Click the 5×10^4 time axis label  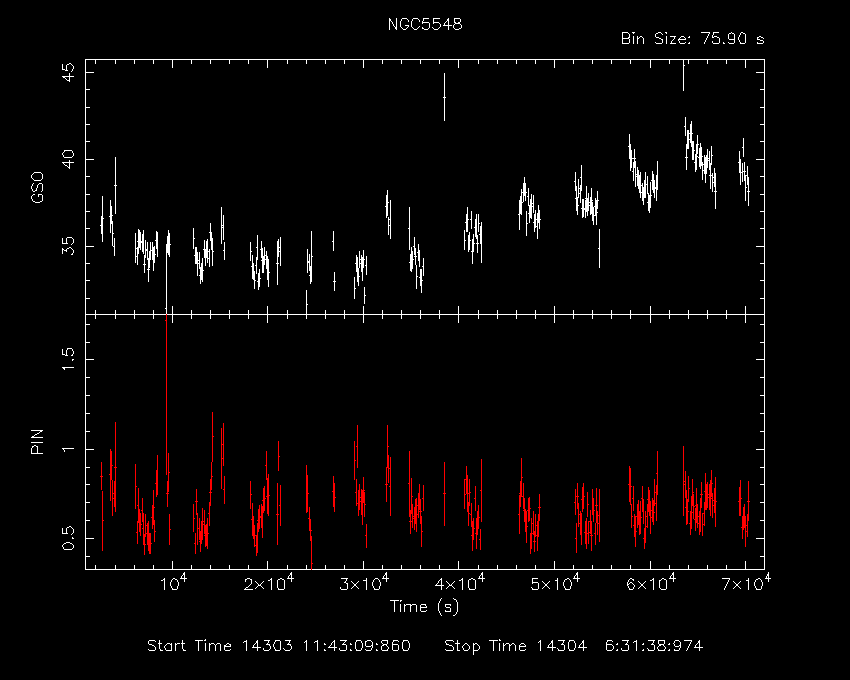click(x=555, y=585)
